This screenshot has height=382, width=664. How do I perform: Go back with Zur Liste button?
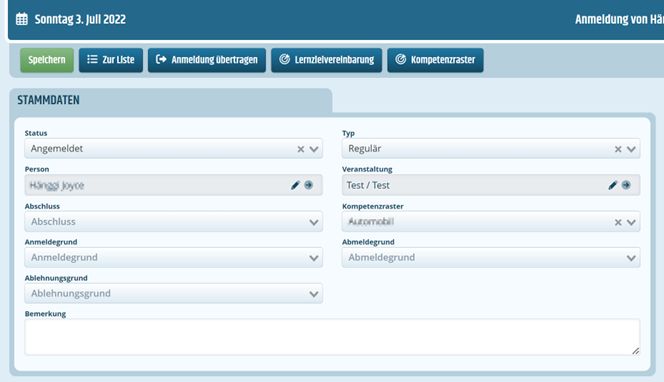coord(111,60)
